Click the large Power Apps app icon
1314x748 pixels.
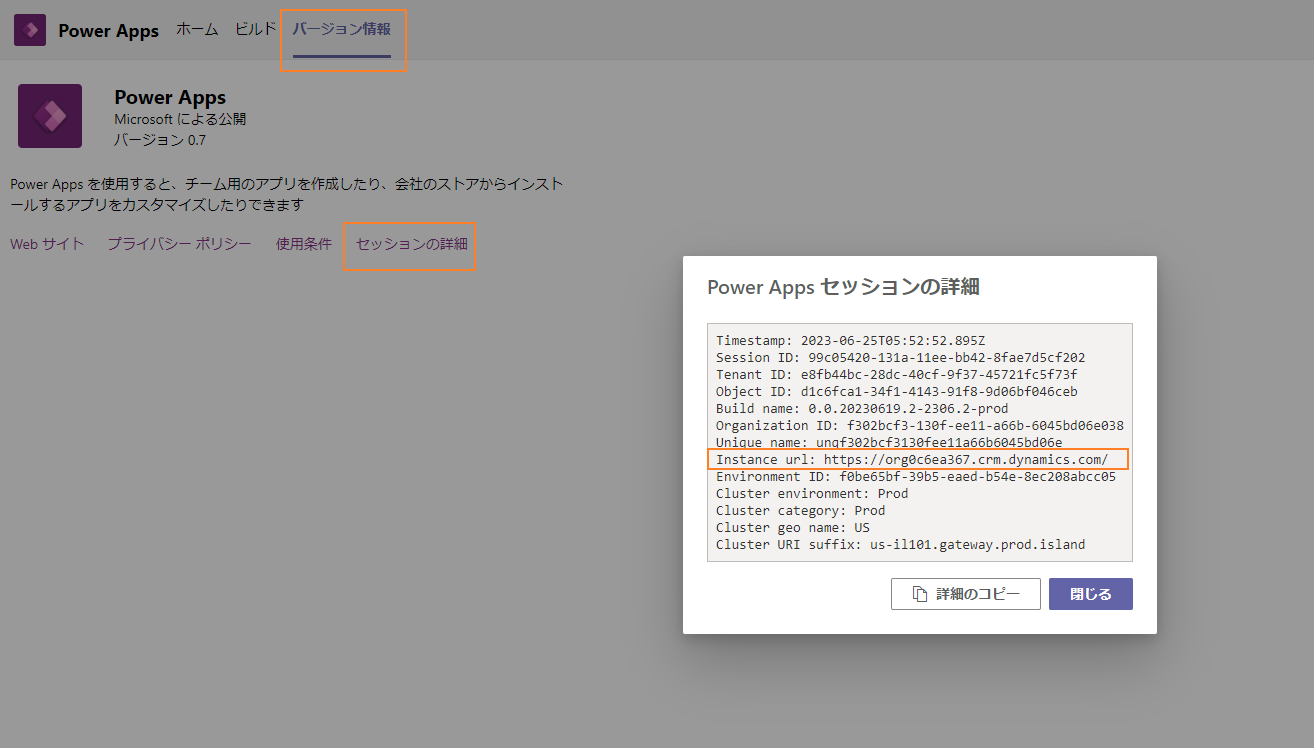coord(50,116)
